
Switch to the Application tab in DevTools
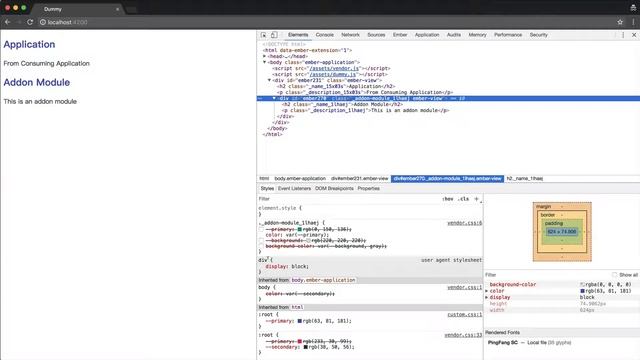point(427,35)
